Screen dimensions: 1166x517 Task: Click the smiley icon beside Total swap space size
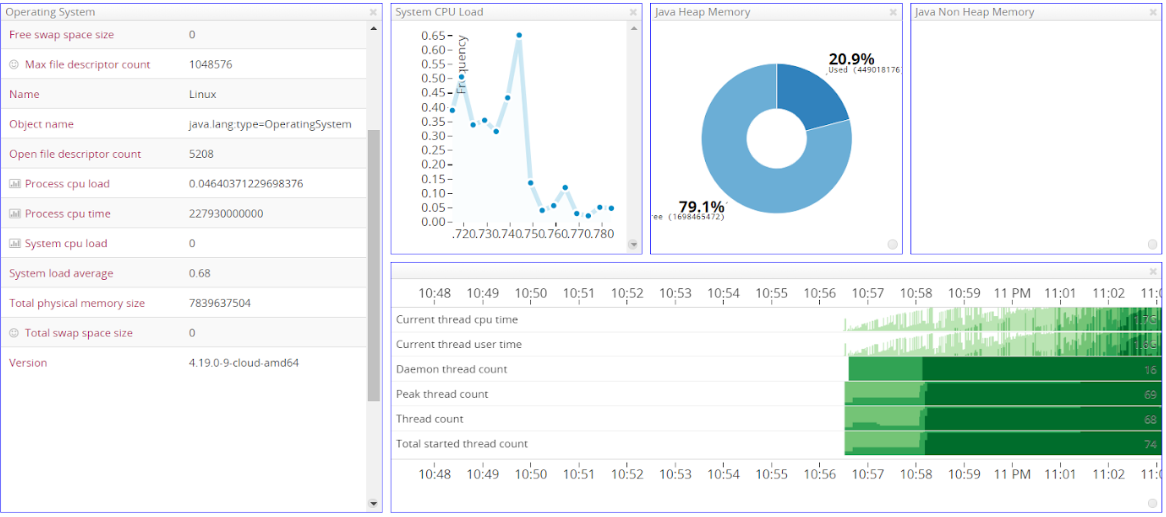(x=14, y=333)
